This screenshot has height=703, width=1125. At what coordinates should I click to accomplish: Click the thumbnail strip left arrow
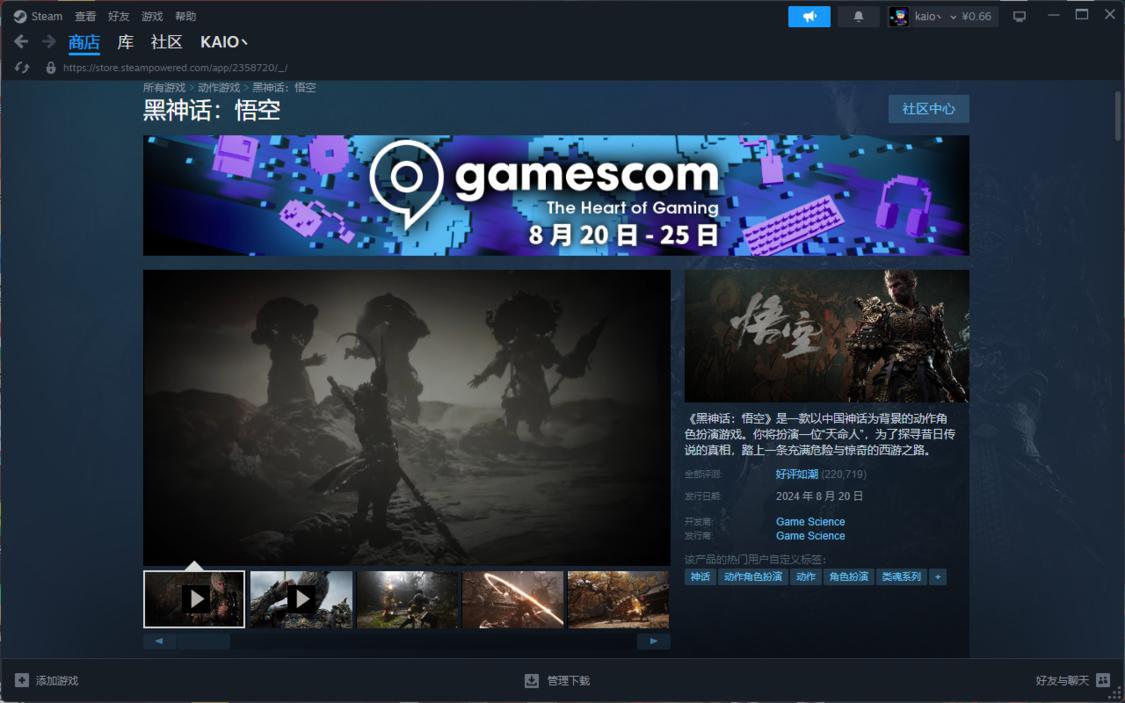[159, 641]
